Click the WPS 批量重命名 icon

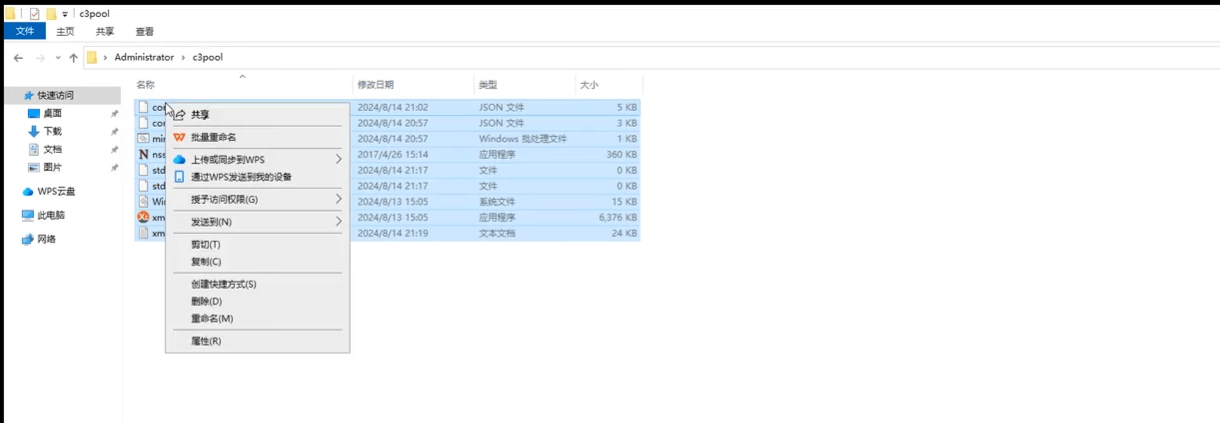point(179,137)
